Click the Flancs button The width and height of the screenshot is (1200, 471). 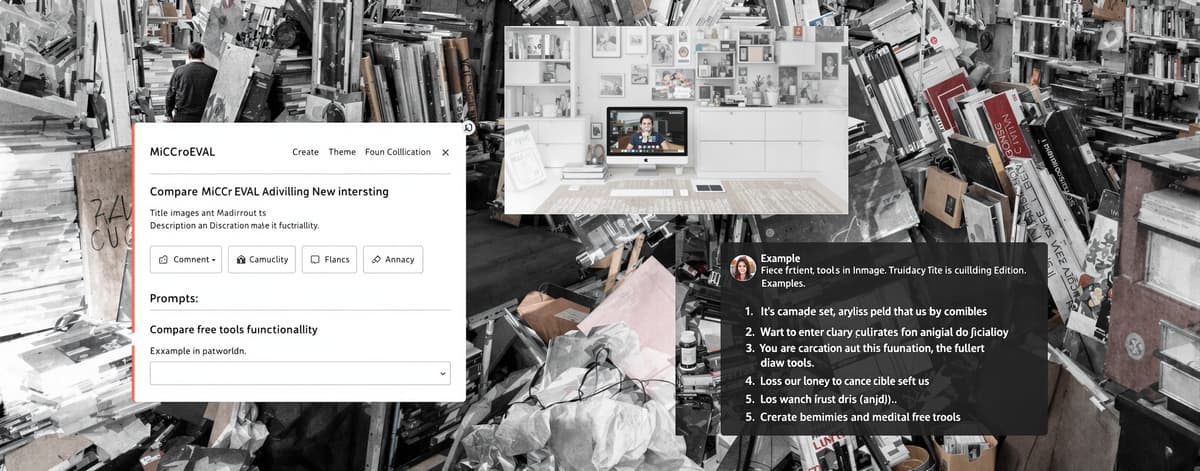[x=329, y=260]
